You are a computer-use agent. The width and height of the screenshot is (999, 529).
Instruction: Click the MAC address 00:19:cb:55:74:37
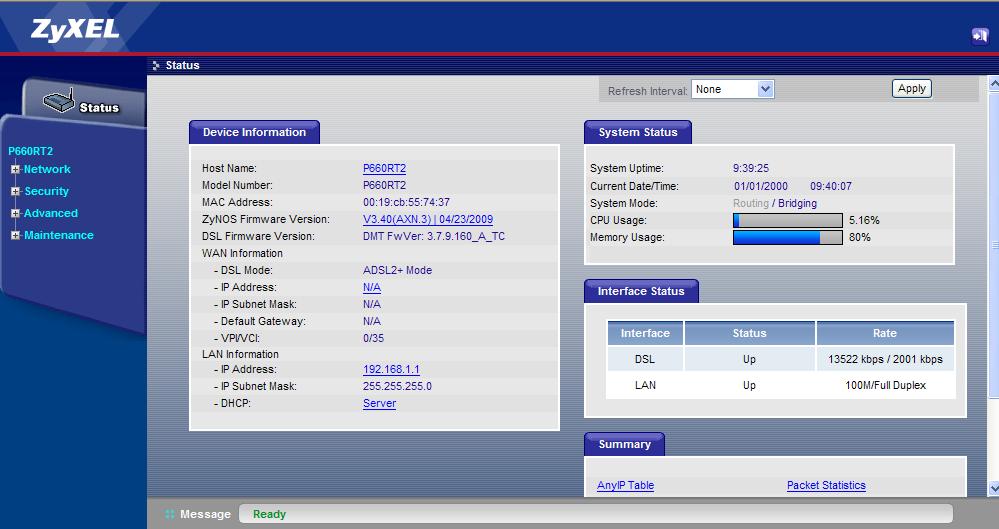[x=406, y=202]
